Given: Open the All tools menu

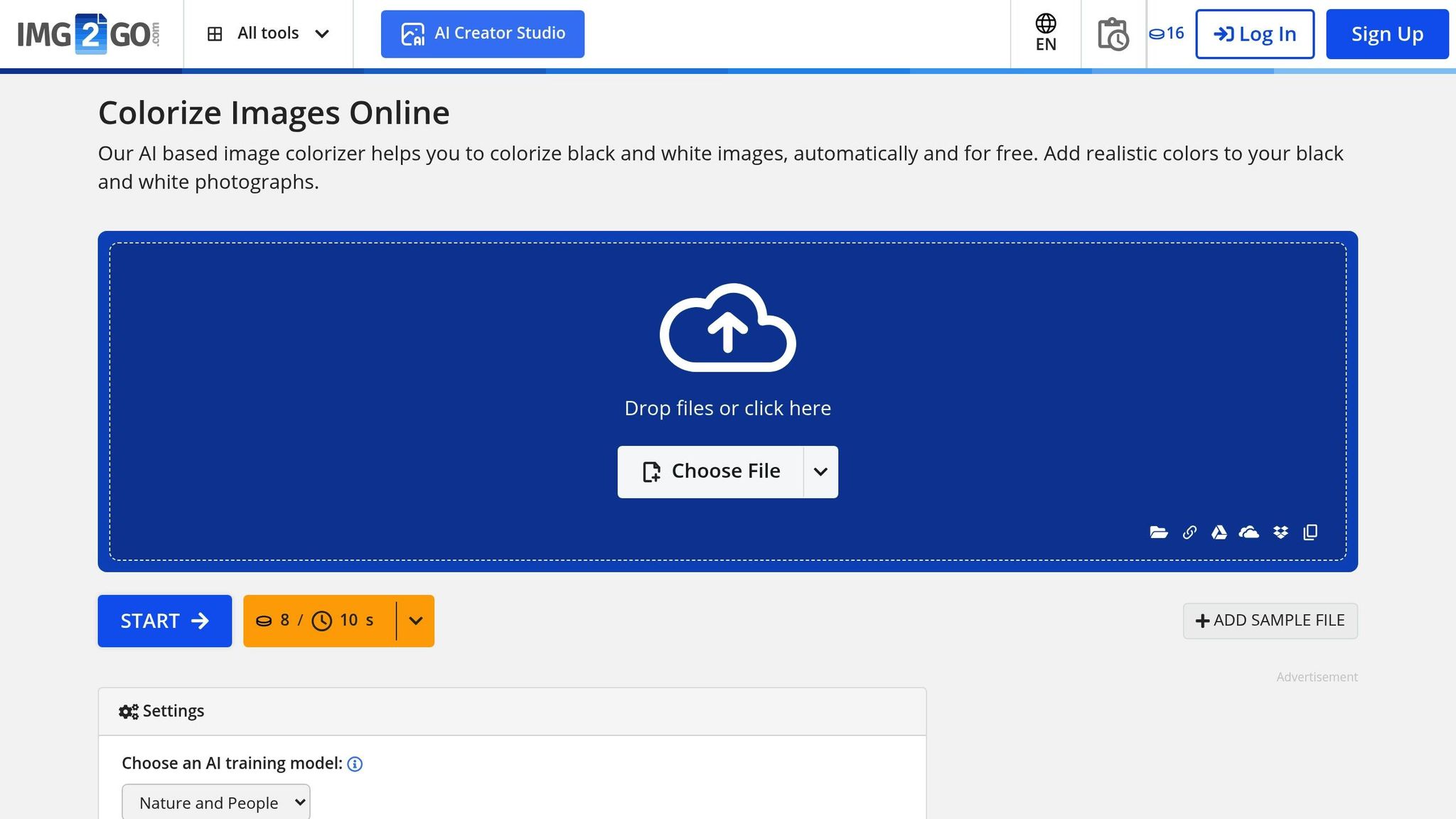Looking at the screenshot, I should (x=268, y=33).
